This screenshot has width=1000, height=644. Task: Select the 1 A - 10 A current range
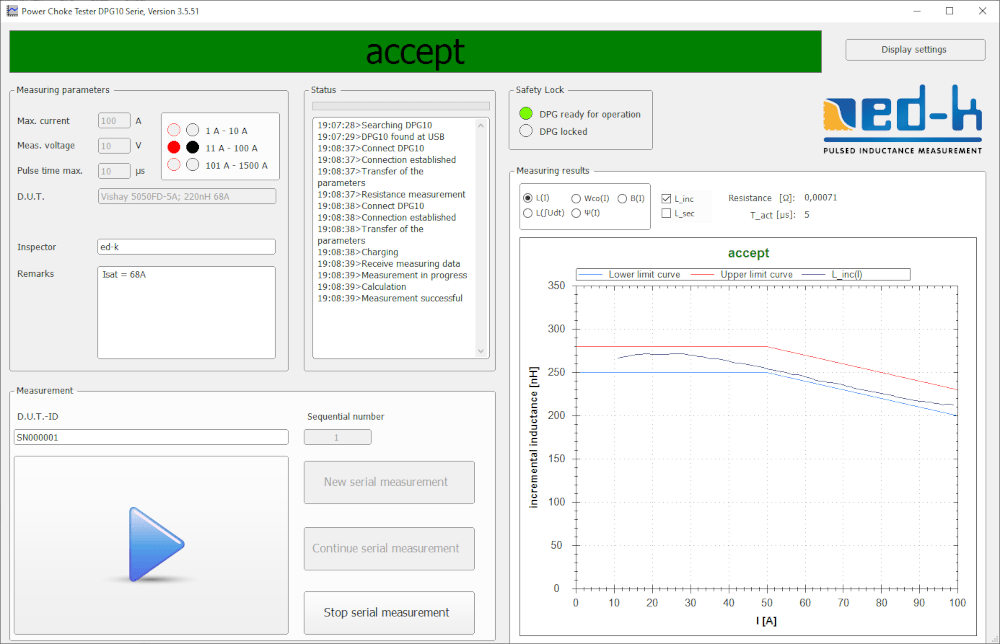point(192,130)
